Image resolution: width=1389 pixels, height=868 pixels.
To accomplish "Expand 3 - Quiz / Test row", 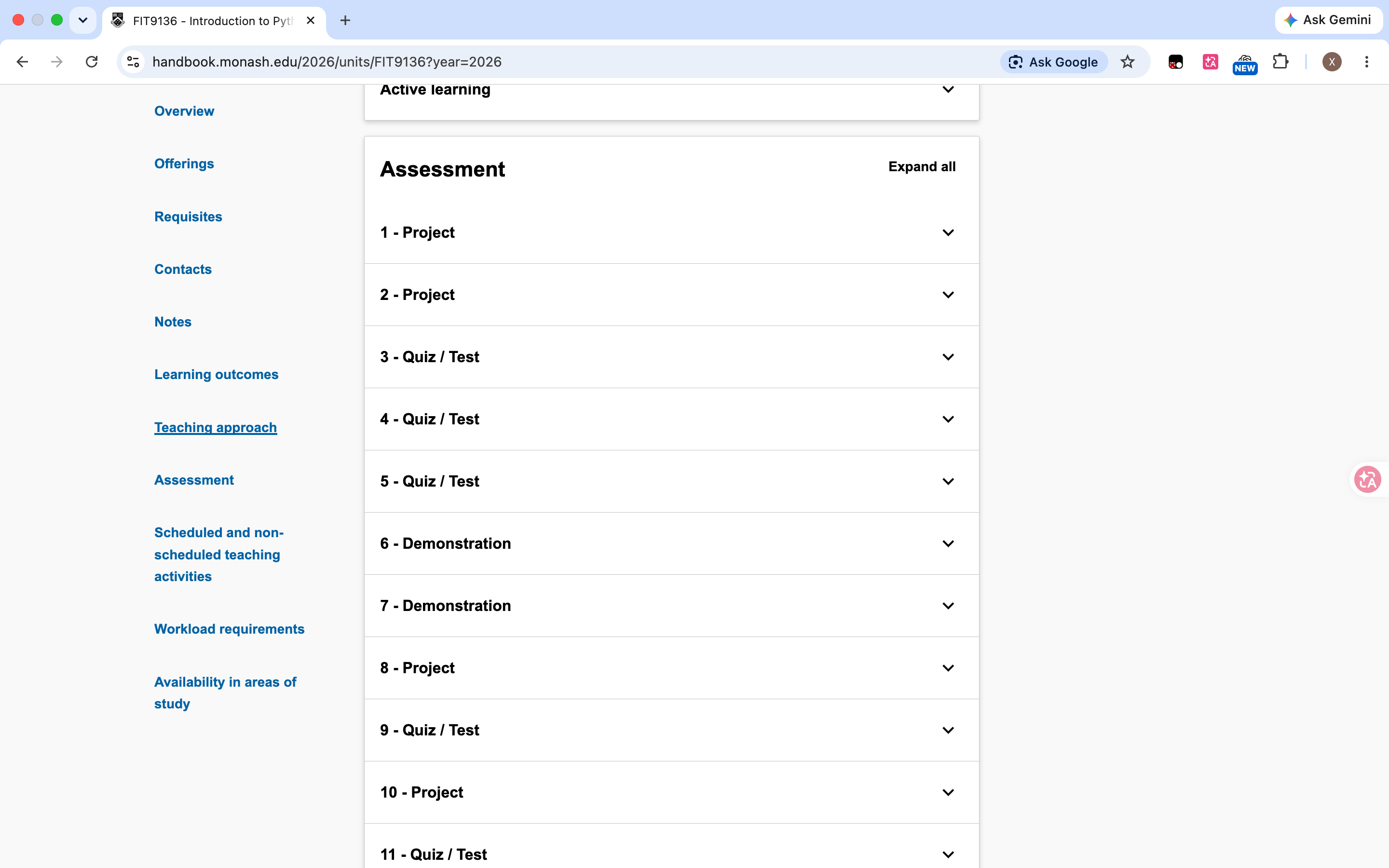I will 671,357.
